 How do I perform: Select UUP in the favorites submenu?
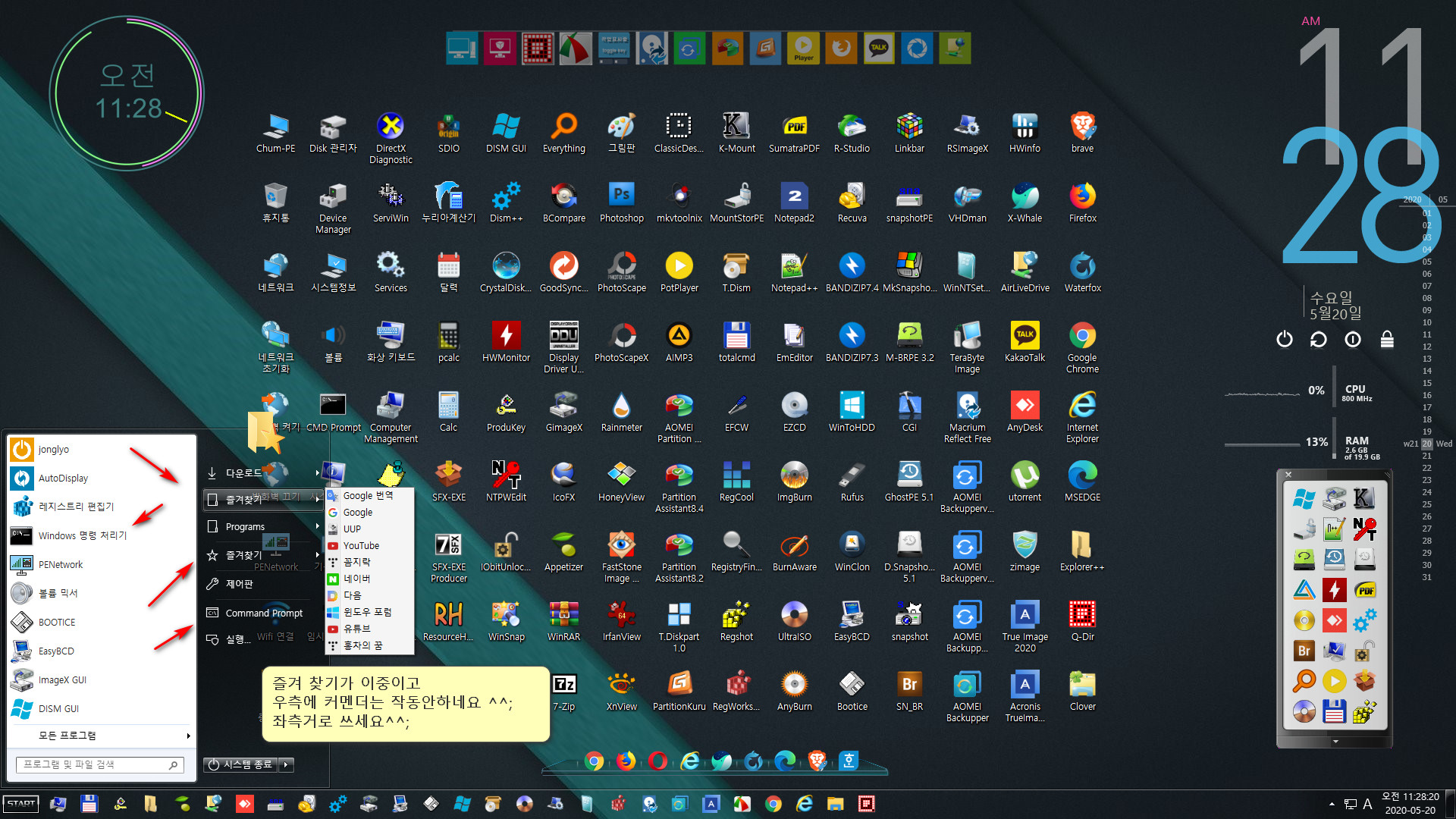pyautogui.click(x=369, y=529)
